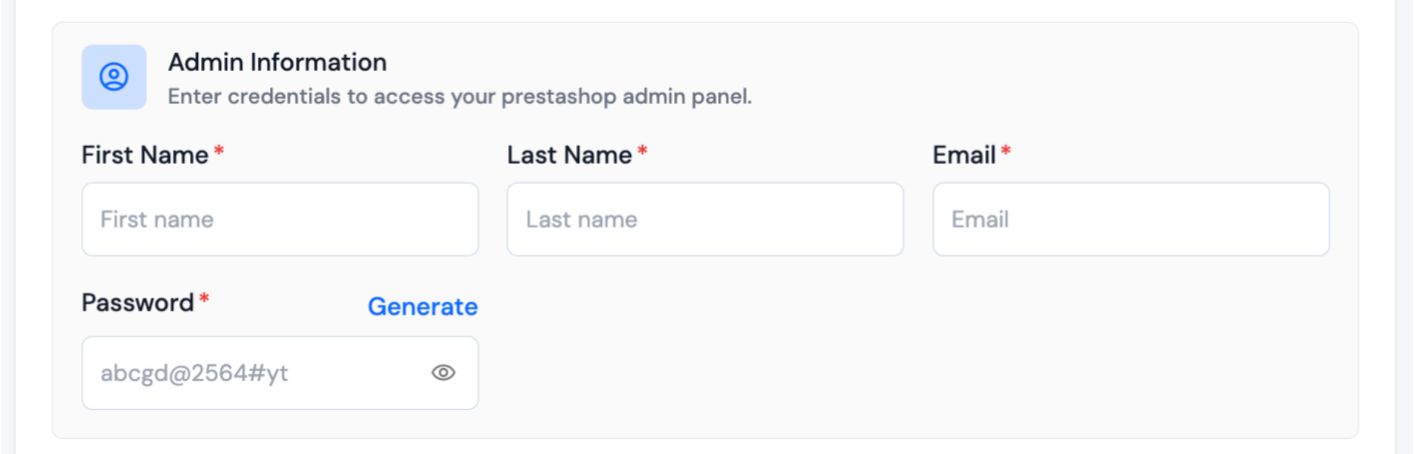Image resolution: width=1414 pixels, height=454 pixels.
Task: Click the First Name field label
Action: tap(145, 155)
